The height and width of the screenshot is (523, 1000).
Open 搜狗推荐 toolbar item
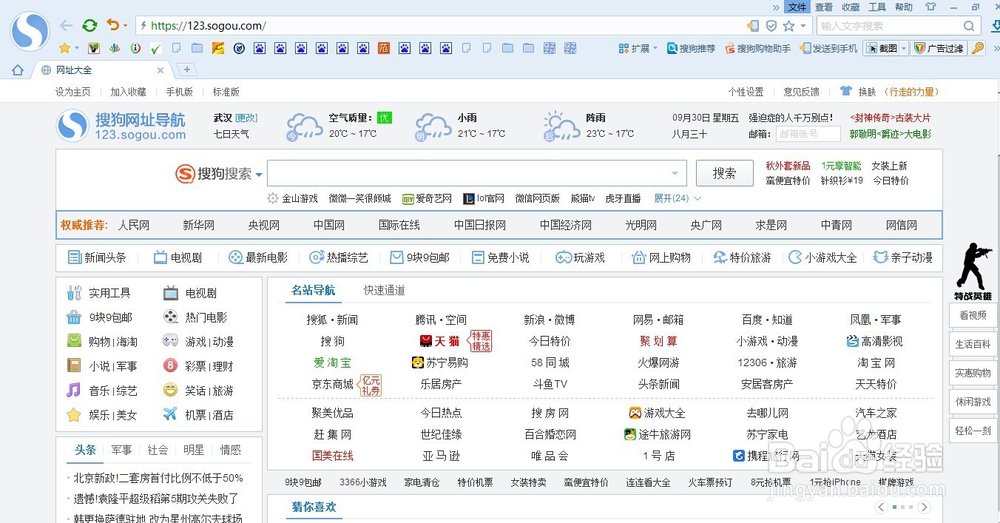(691, 48)
